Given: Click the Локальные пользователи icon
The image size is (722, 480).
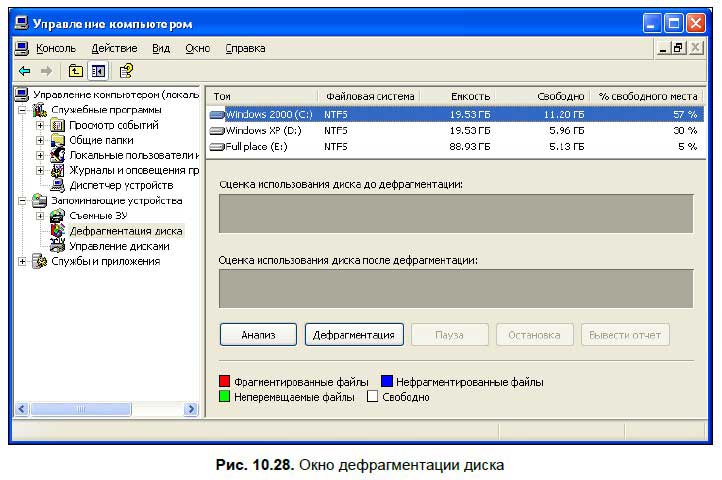Looking at the screenshot, I should point(57,155).
